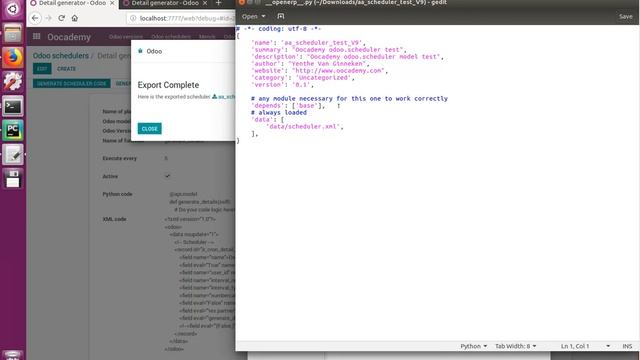The width and height of the screenshot is (640, 360).
Task: Click the Python code field label
Action: (117, 194)
